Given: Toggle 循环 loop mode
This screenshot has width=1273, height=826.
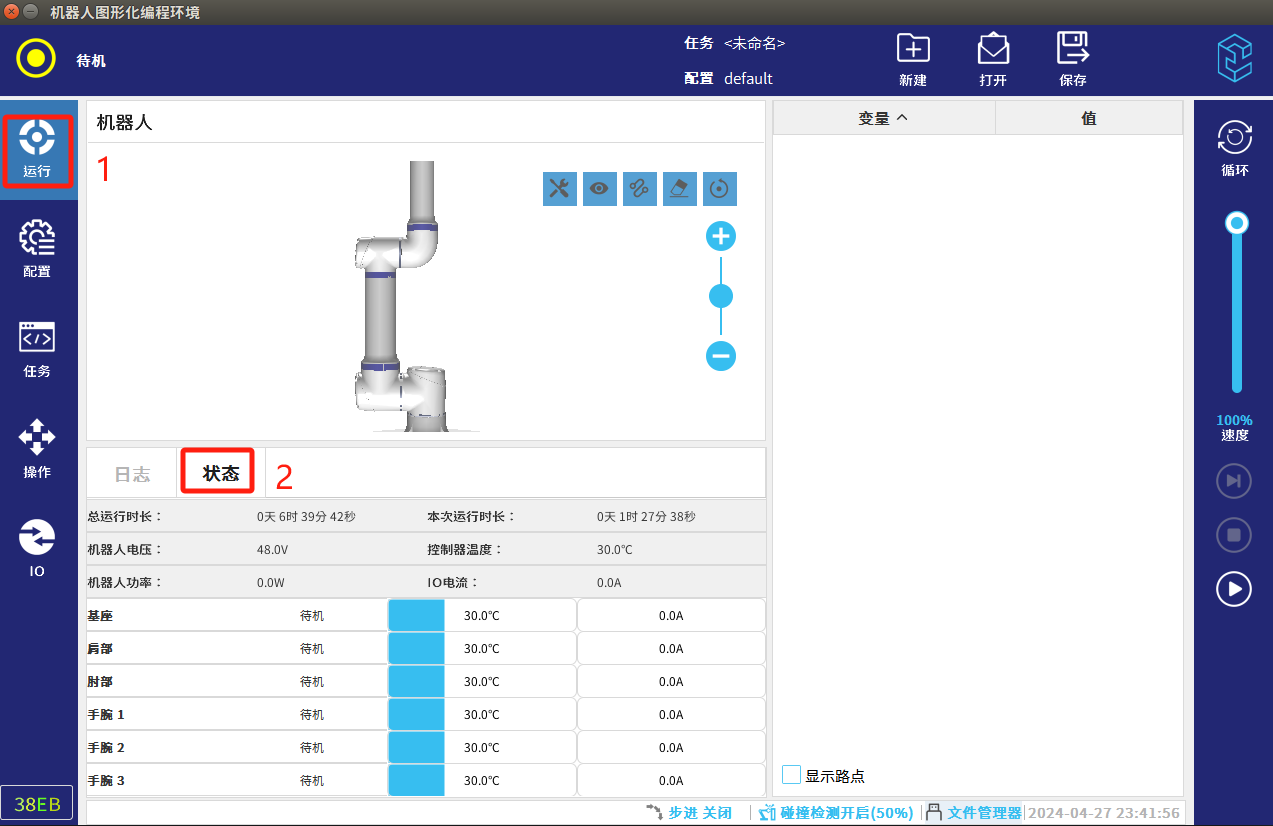Looking at the screenshot, I should pyautogui.click(x=1234, y=147).
